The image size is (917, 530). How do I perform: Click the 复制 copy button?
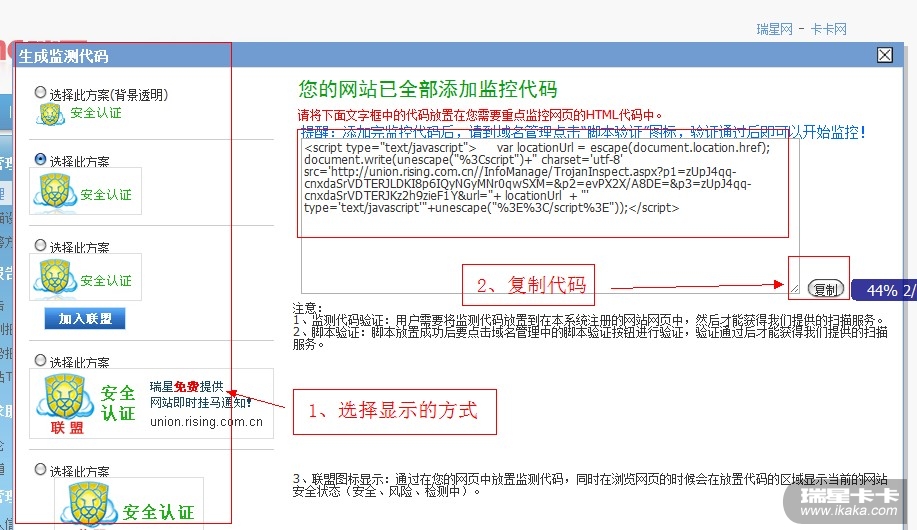click(826, 289)
